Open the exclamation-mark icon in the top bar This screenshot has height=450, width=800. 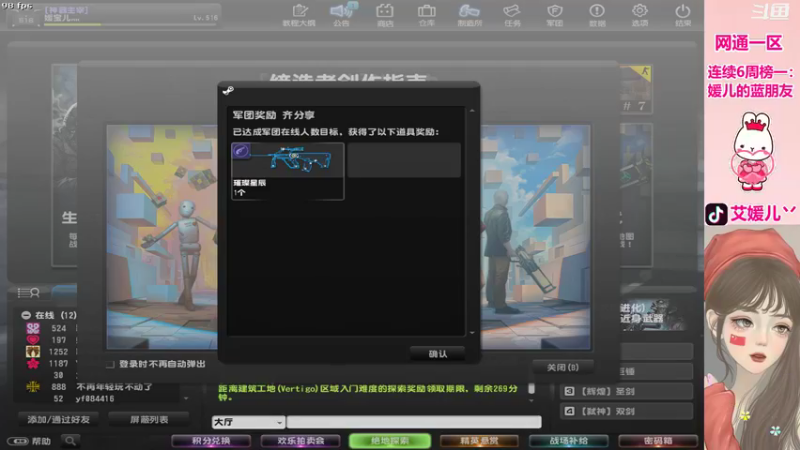597,15
